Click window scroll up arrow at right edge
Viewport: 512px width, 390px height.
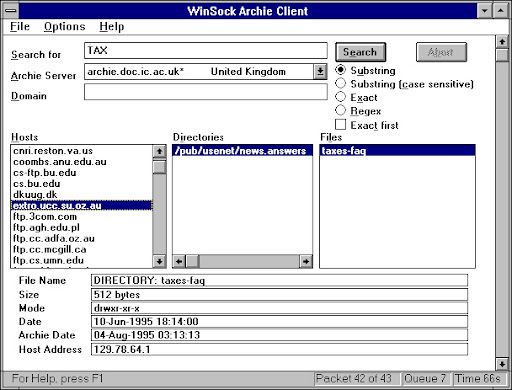(x=502, y=42)
